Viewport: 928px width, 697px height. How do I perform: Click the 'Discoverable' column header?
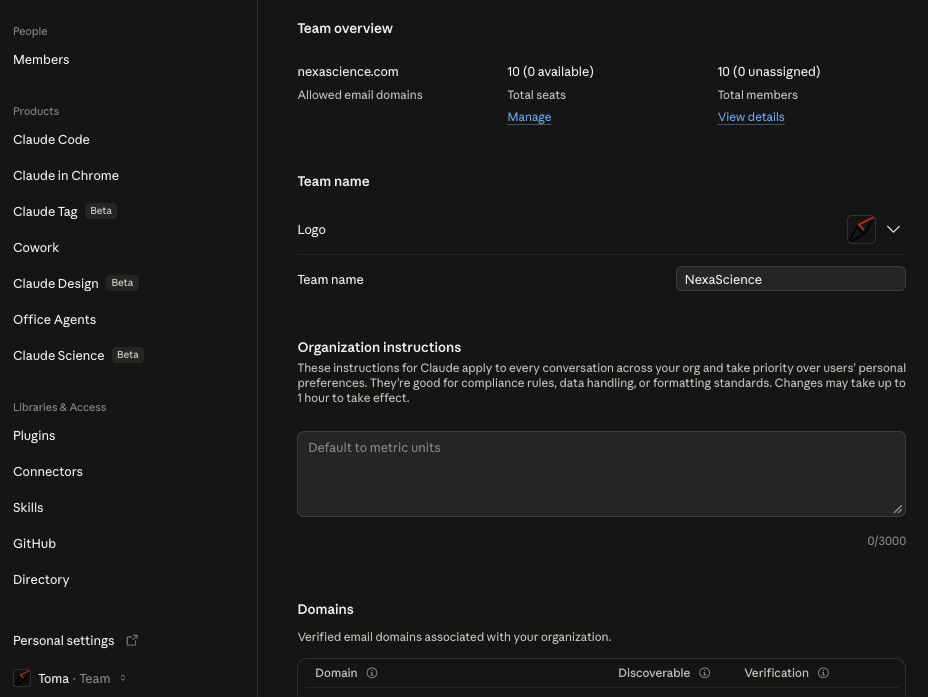point(654,673)
